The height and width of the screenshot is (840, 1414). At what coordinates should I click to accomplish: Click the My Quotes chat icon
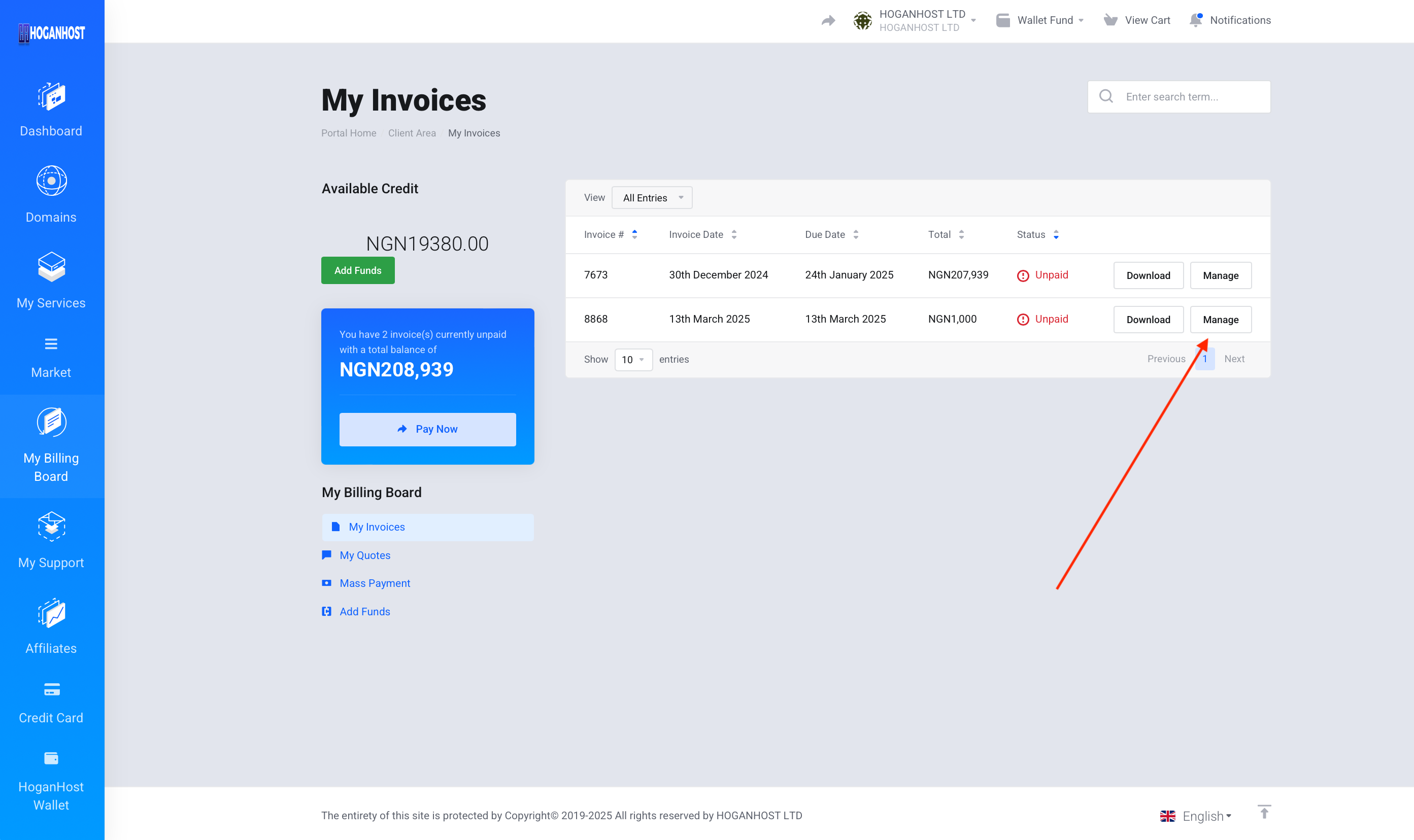pyautogui.click(x=327, y=555)
